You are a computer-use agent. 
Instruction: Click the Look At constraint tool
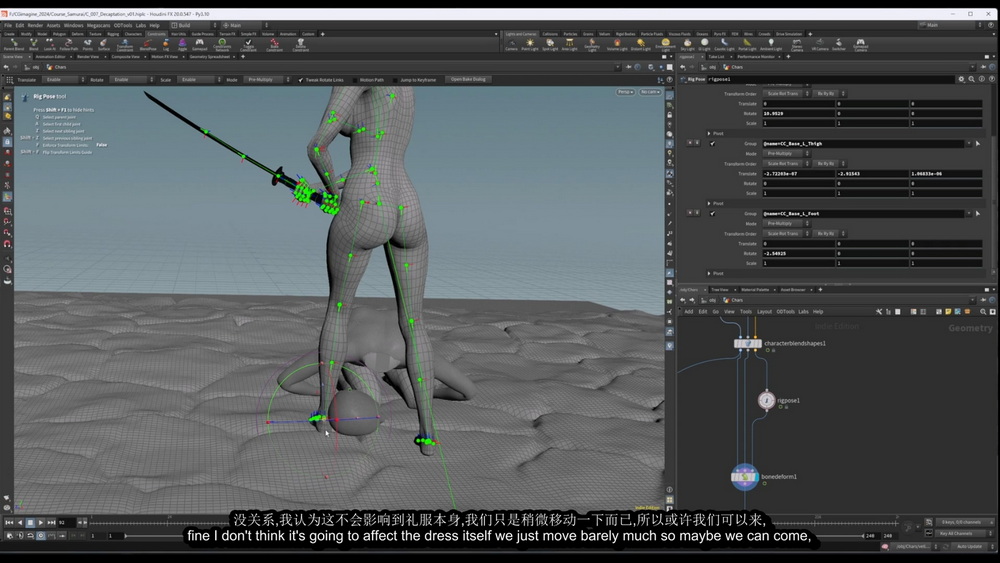pos(49,45)
